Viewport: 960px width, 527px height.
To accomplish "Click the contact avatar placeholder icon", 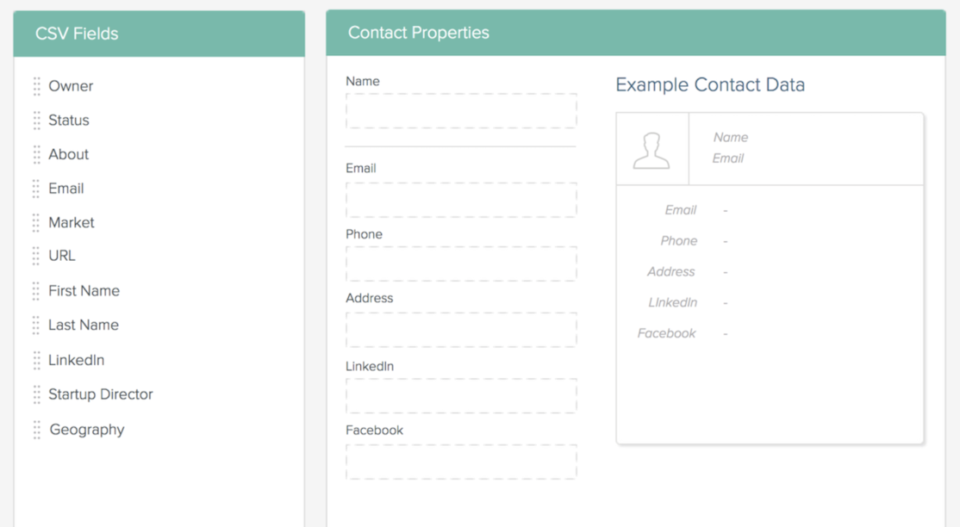I will click(651, 150).
